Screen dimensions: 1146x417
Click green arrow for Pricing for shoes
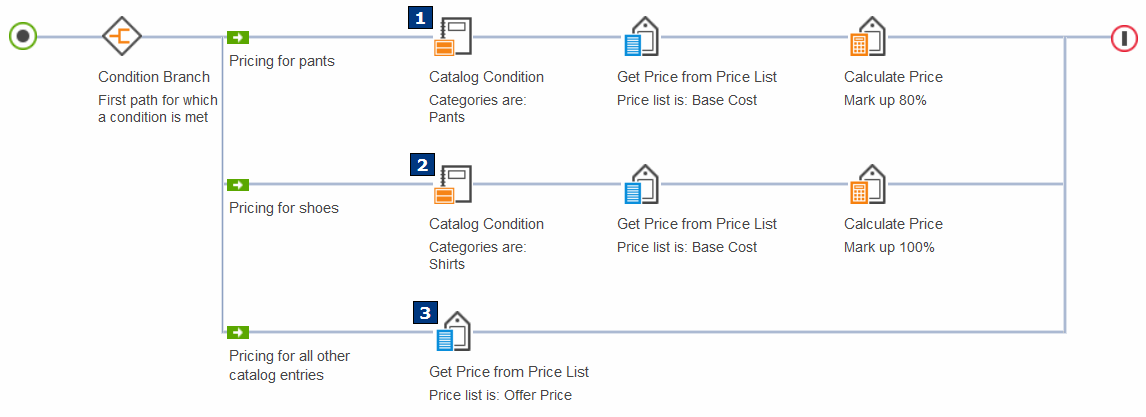[x=238, y=185]
